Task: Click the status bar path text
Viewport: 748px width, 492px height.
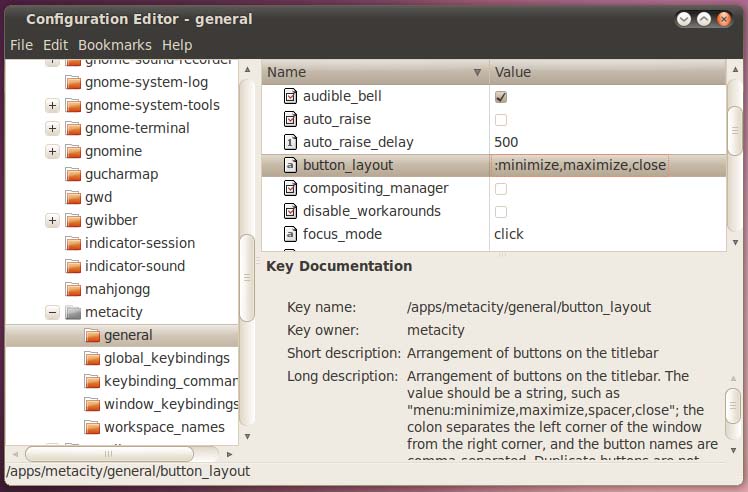Action: [129, 471]
